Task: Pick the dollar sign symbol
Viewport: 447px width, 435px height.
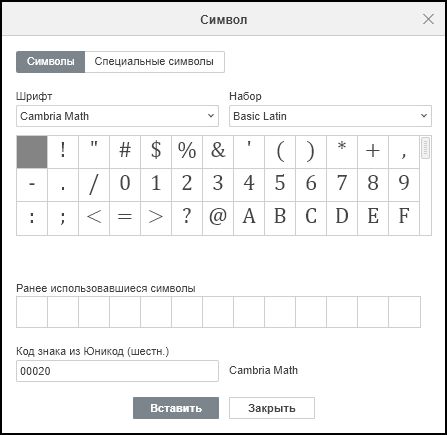Action: (156, 152)
